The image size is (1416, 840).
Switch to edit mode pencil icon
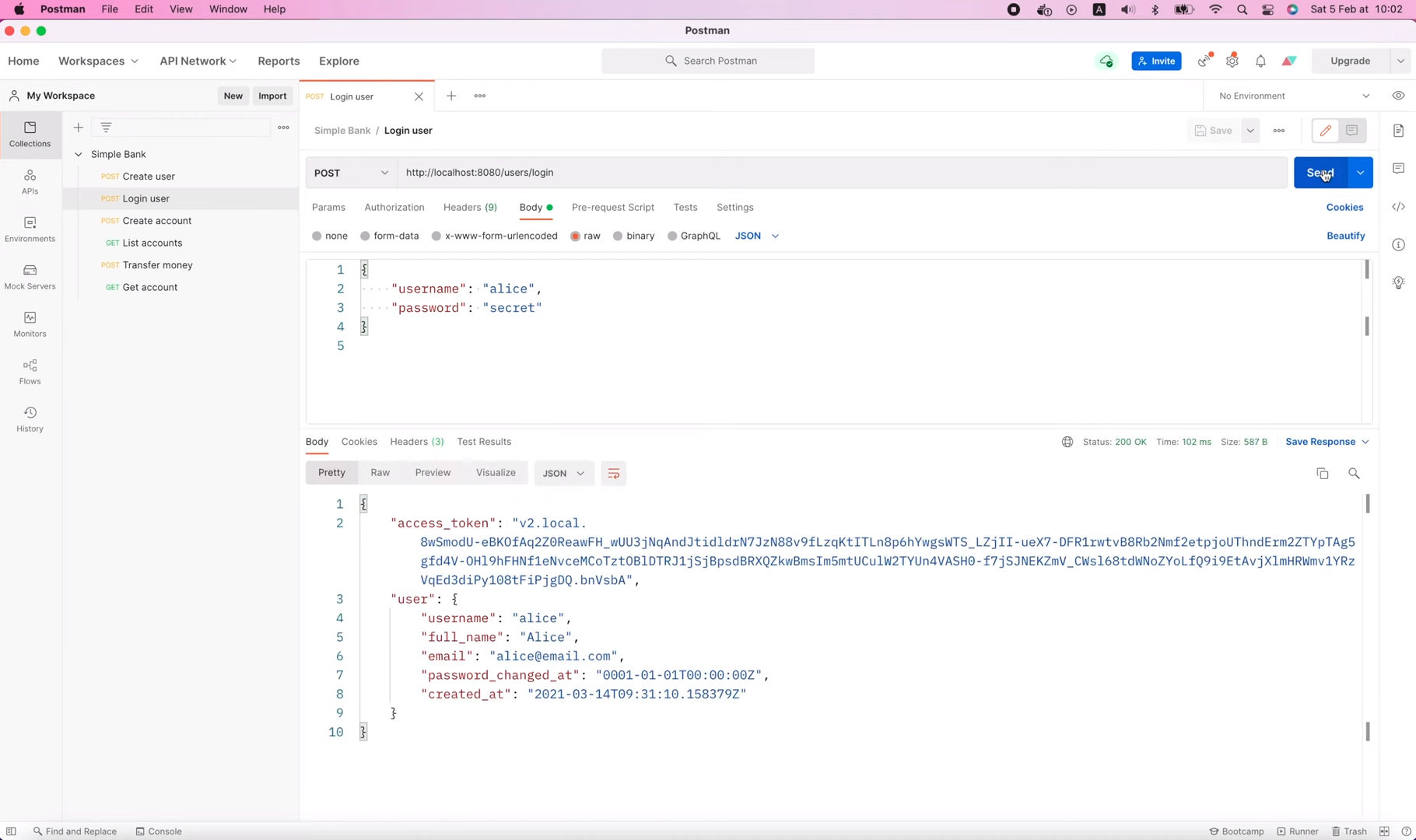[1326, 131]
